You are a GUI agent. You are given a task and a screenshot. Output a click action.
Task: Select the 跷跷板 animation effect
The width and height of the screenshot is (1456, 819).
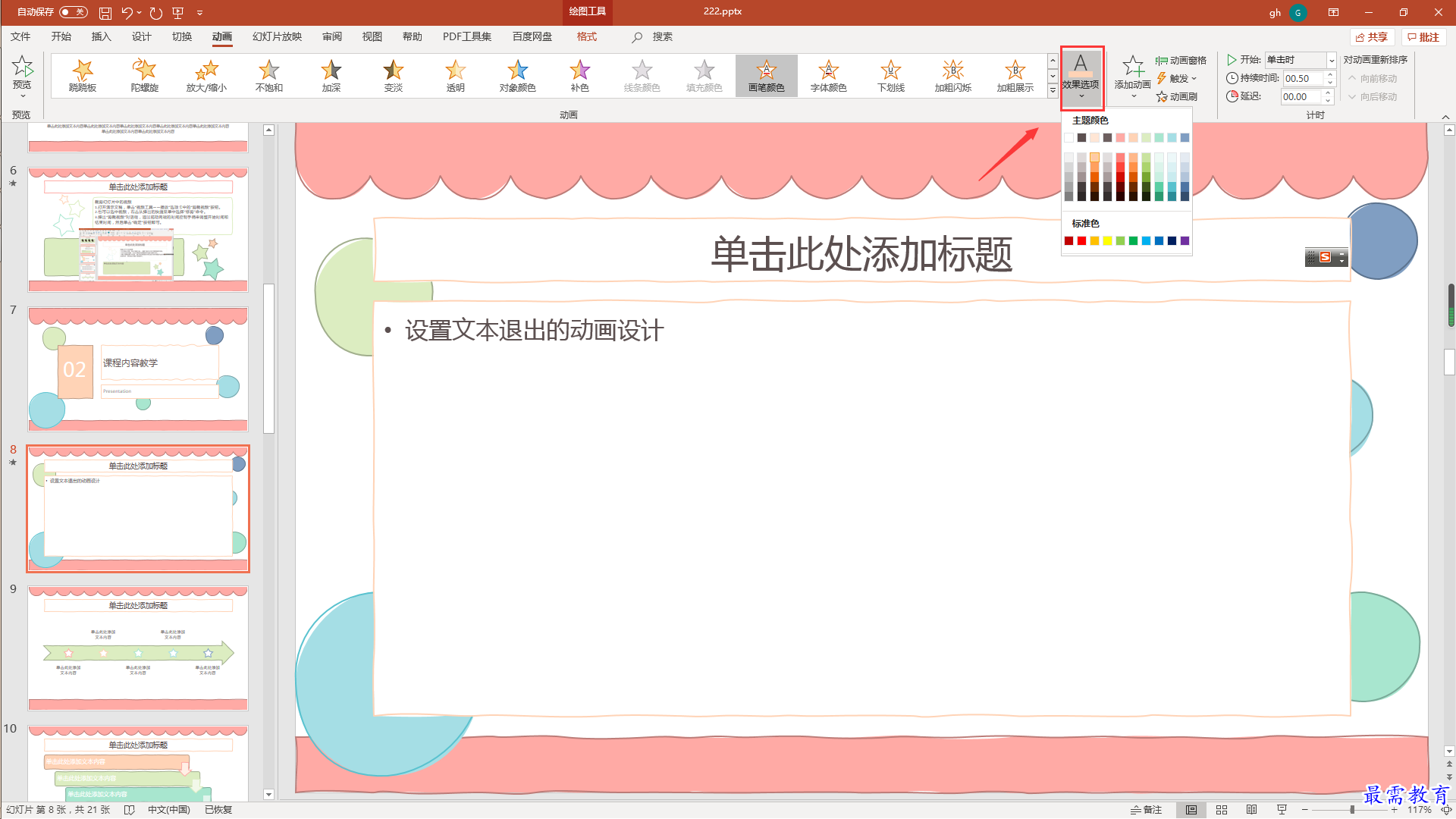(x=83, y=76)
